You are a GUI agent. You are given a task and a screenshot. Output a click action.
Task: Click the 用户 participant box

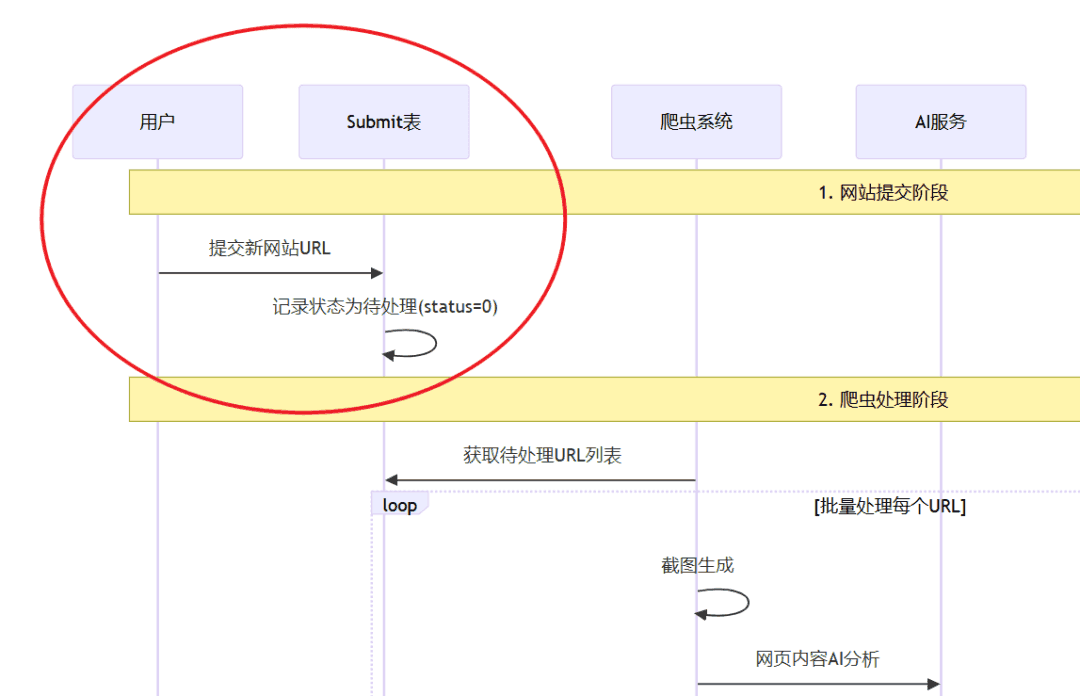(157, 122)
